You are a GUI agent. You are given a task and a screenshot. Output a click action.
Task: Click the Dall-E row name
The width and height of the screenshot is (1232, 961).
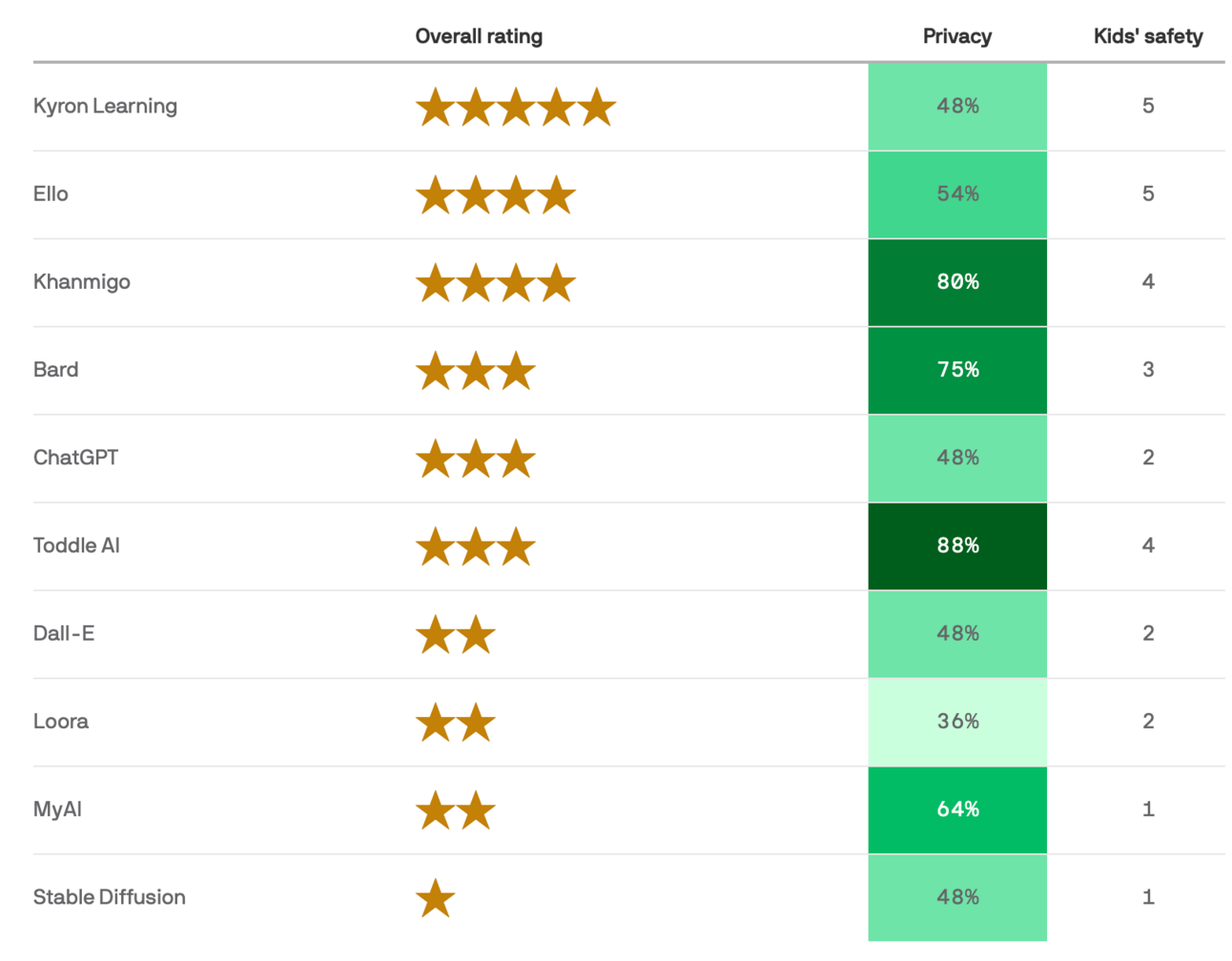click(x=64, y=633)
